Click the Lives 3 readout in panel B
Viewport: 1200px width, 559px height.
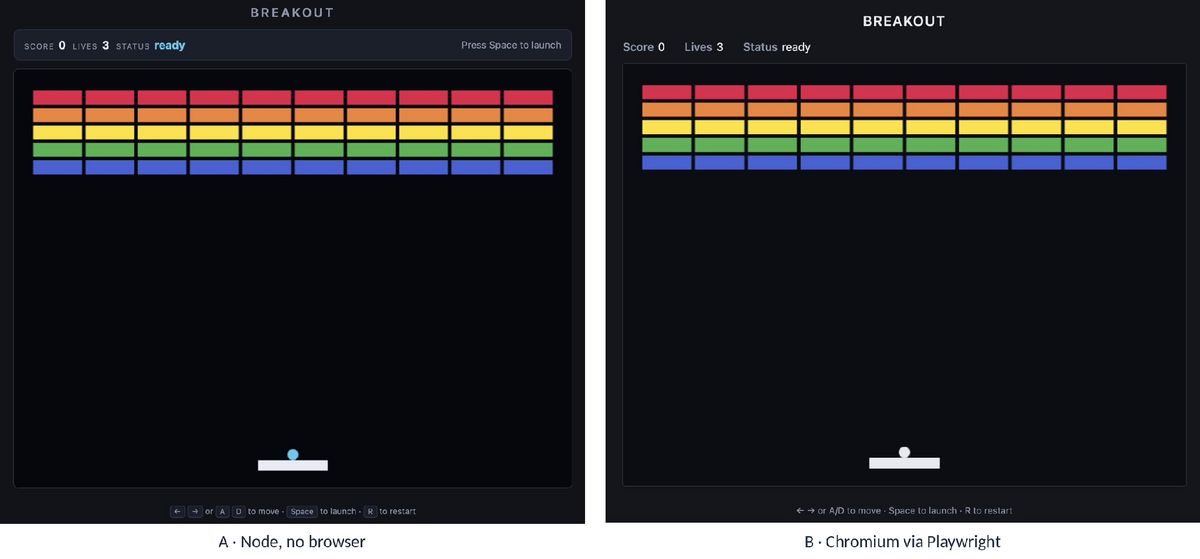click(704, 47)
